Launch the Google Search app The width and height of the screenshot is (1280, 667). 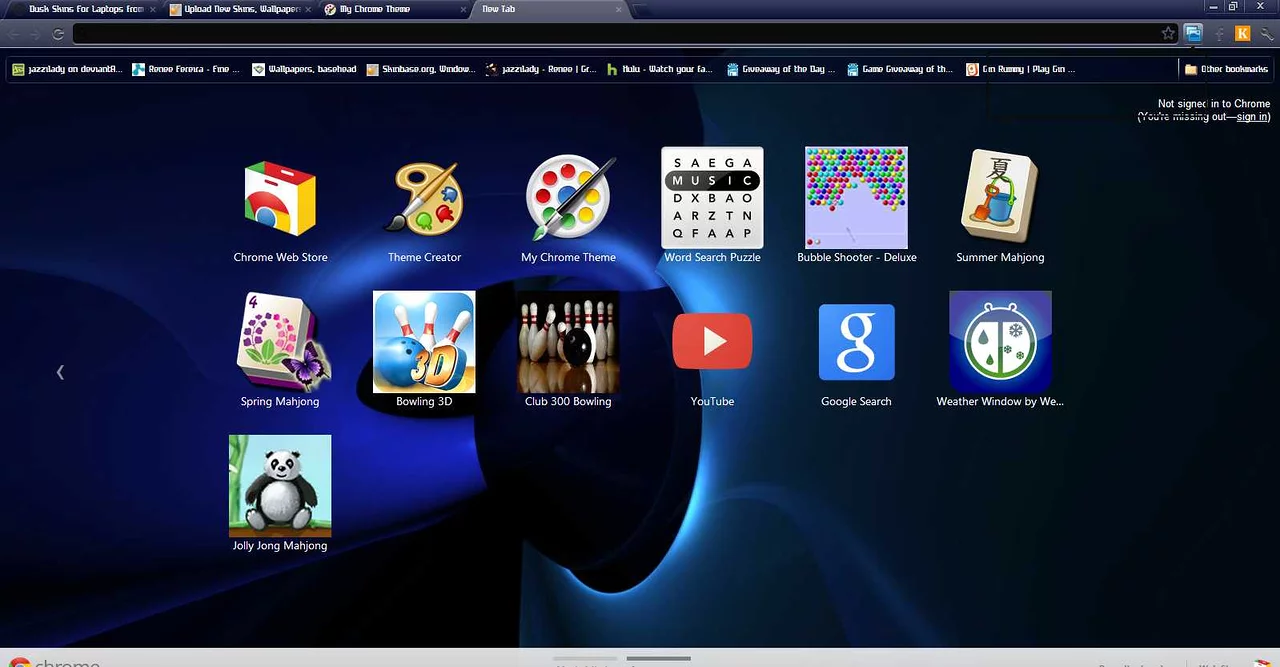[x=856, y=343]
